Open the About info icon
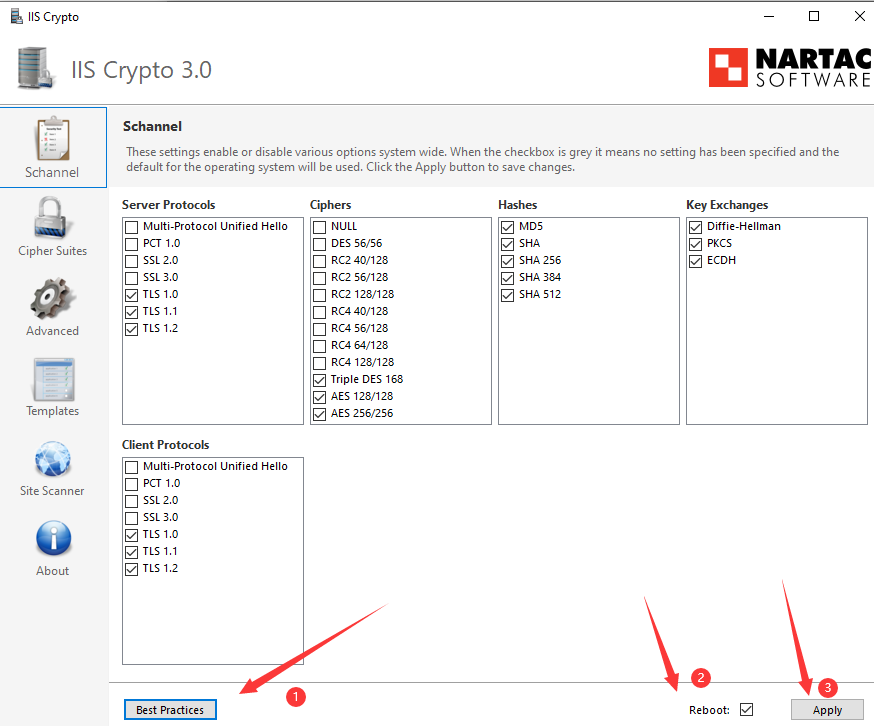The height and width of the screenshot is (726, 874). [53, 539]
